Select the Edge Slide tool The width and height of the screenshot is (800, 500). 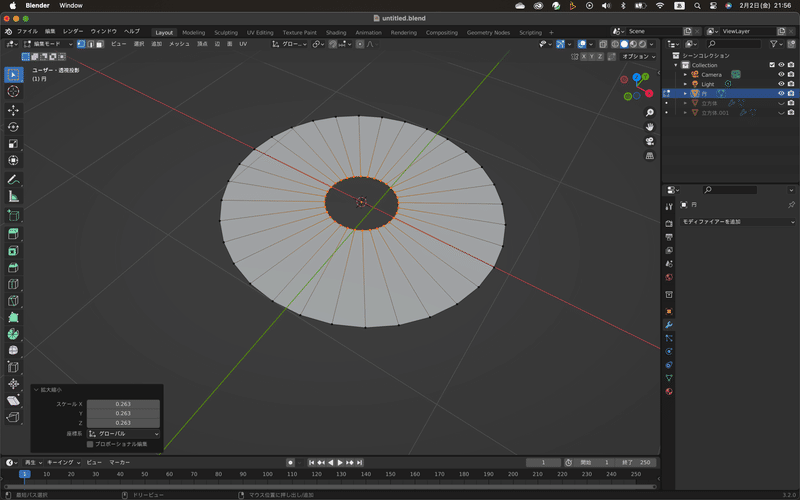click(x=13, y=367)
